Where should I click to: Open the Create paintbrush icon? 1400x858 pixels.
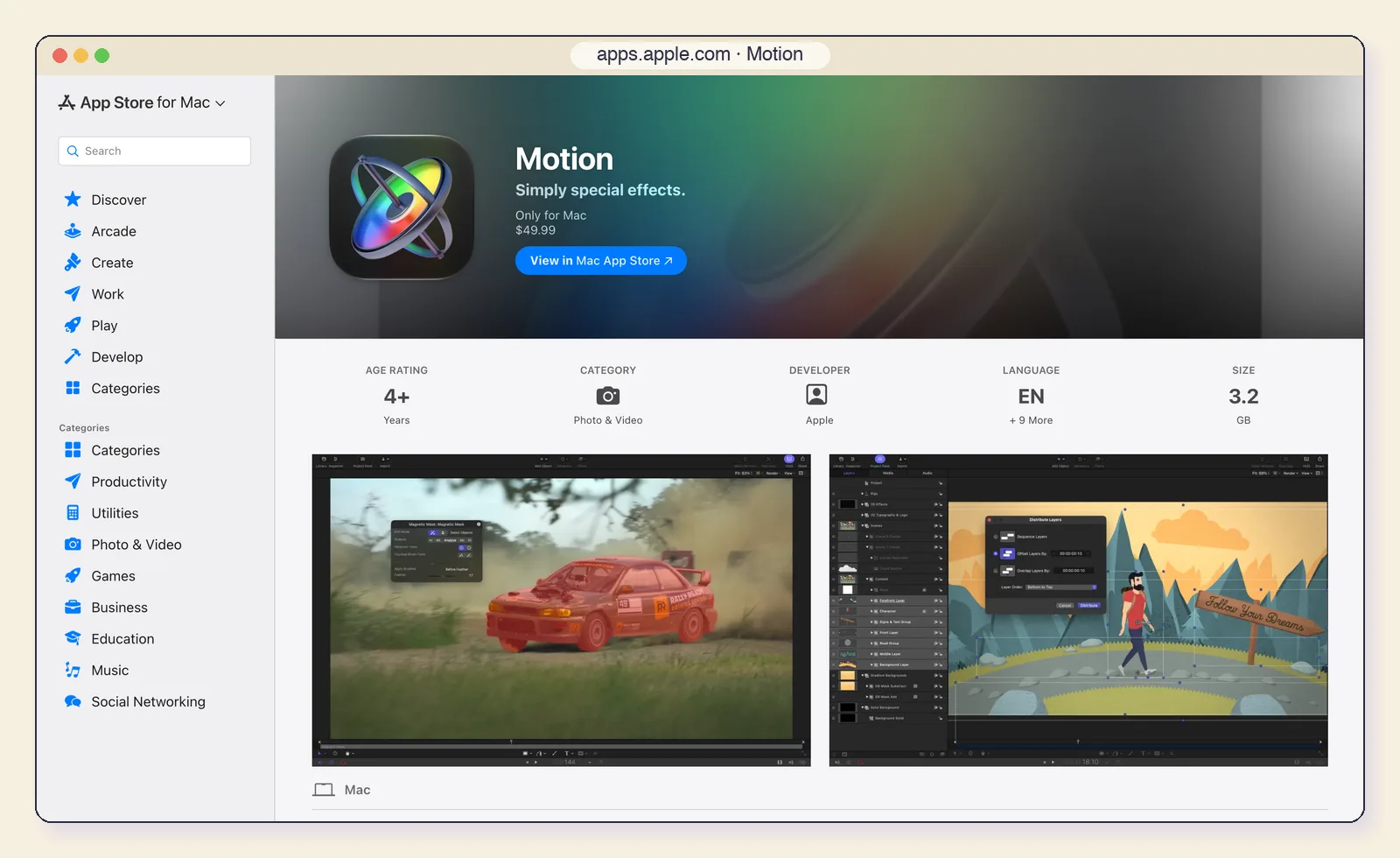click(x=73, y=263)
